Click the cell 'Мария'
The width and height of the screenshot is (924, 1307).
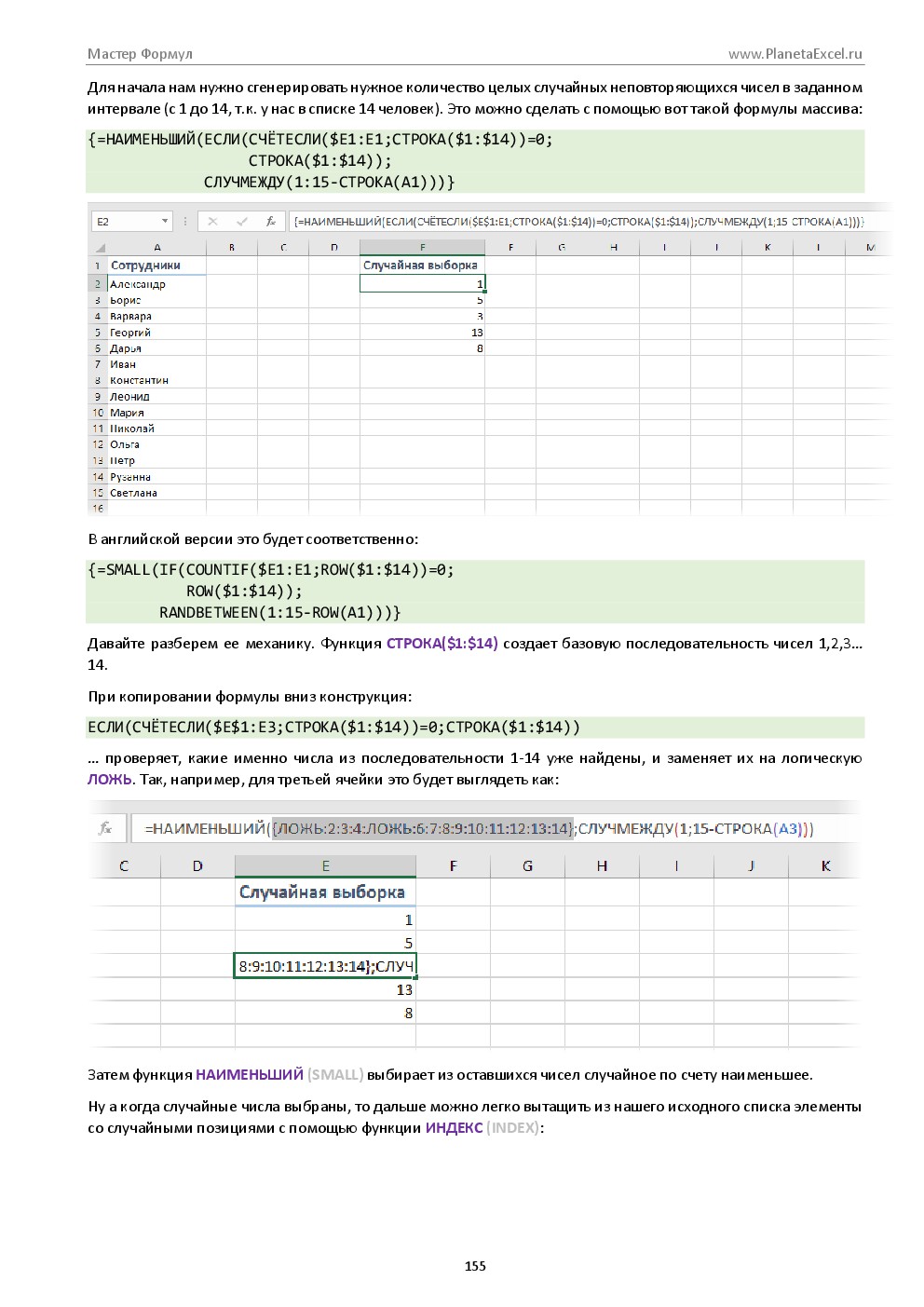(156, 412)
